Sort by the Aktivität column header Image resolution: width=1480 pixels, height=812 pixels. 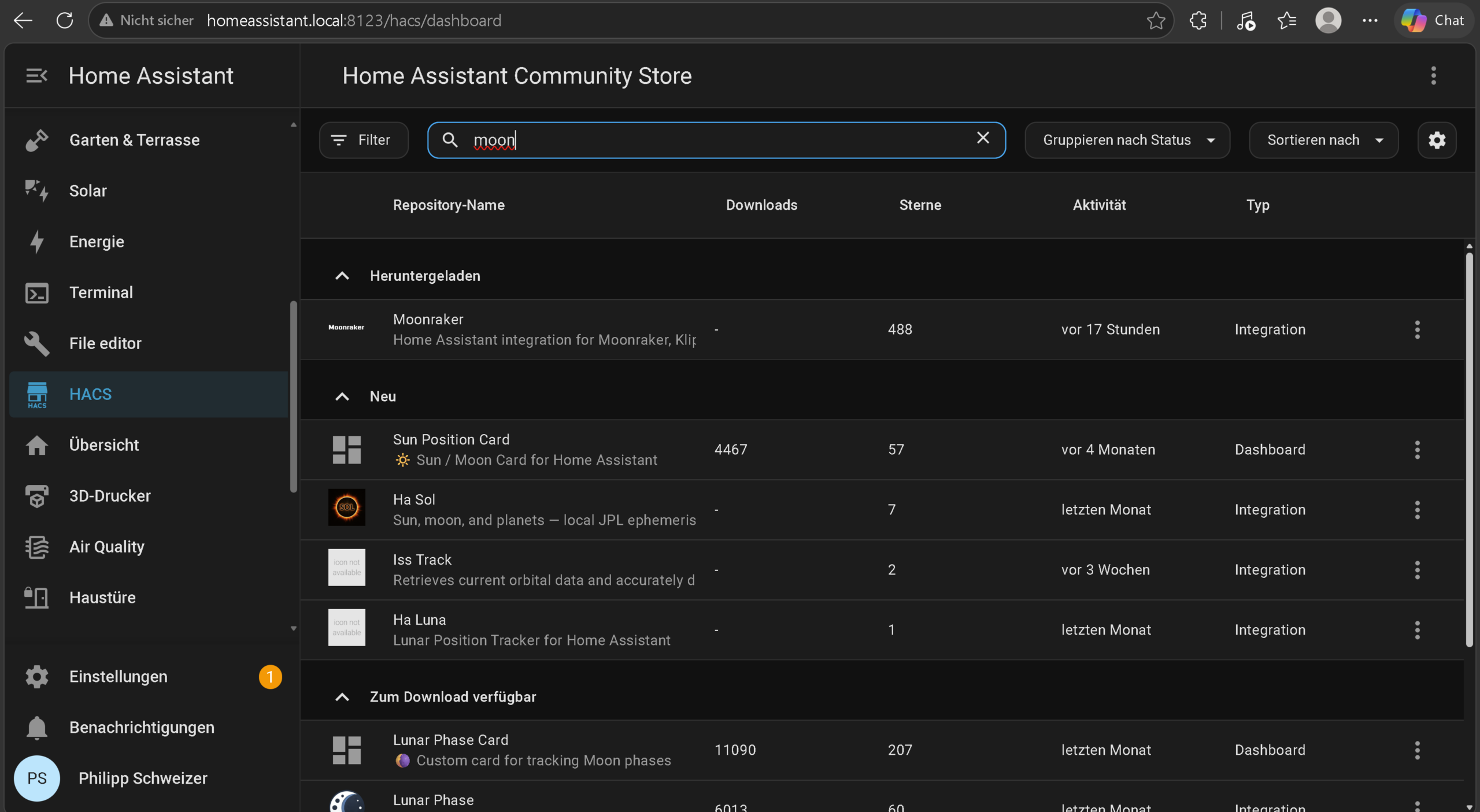click(1100, 205)
